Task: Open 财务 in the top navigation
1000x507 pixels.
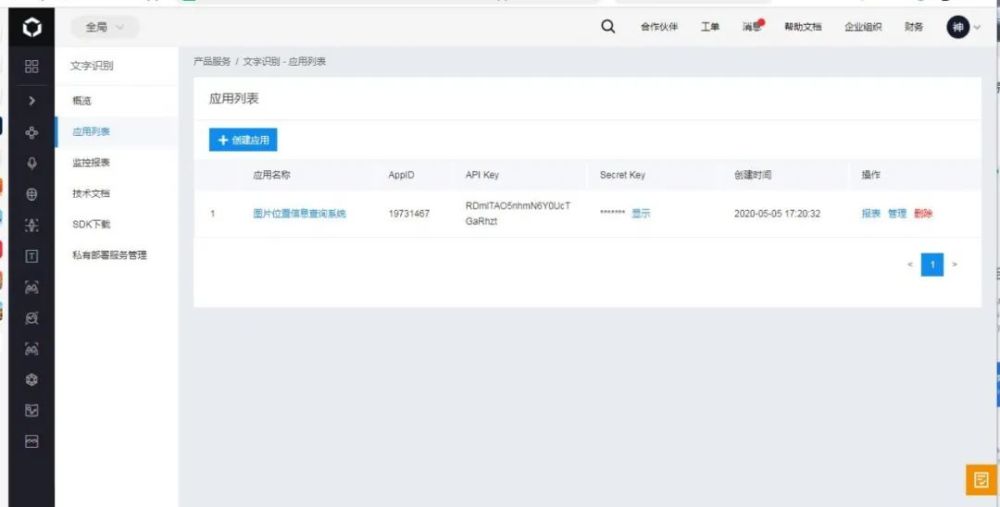Action: coord(913,27)
